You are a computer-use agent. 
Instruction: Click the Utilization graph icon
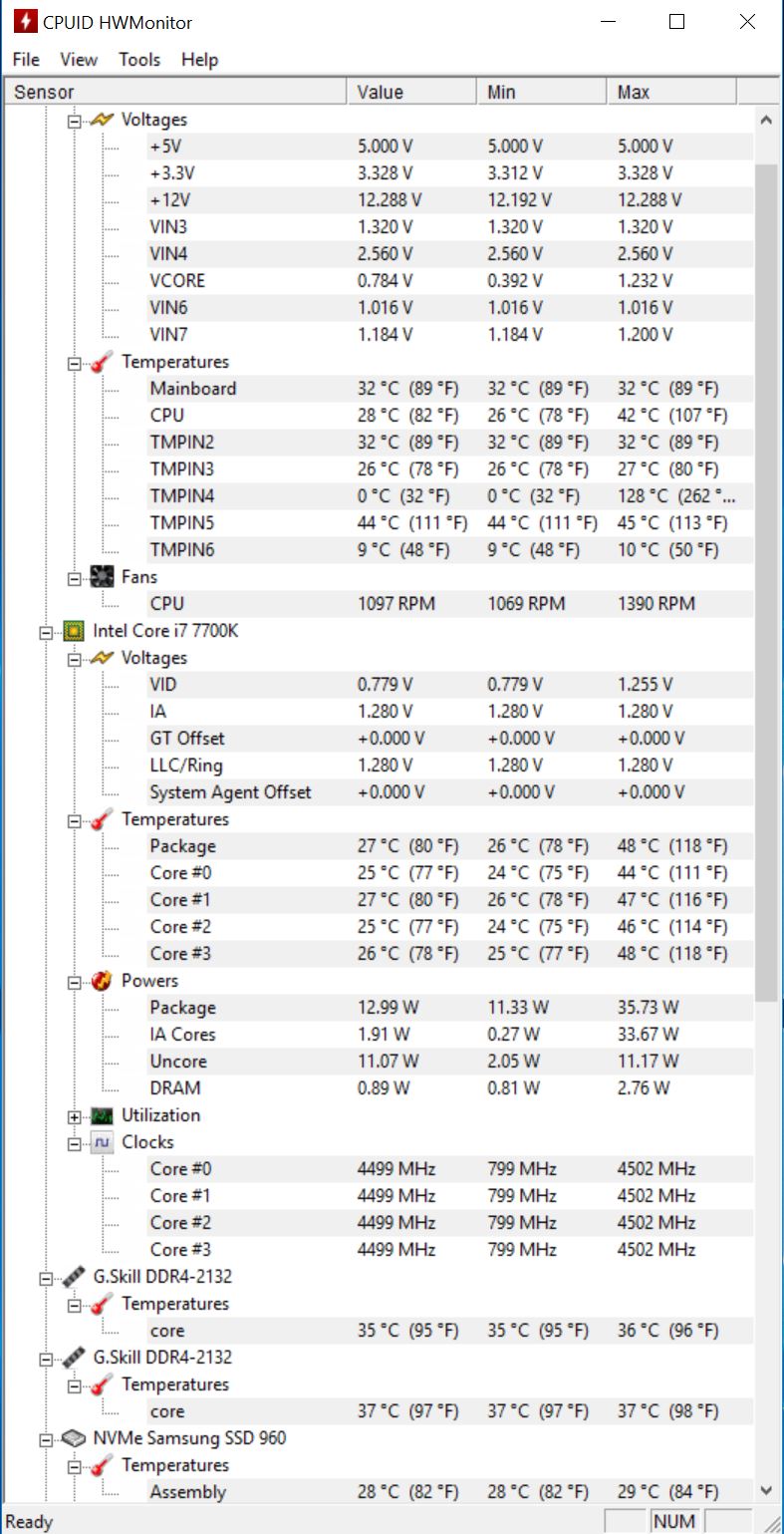[102, 1115]
